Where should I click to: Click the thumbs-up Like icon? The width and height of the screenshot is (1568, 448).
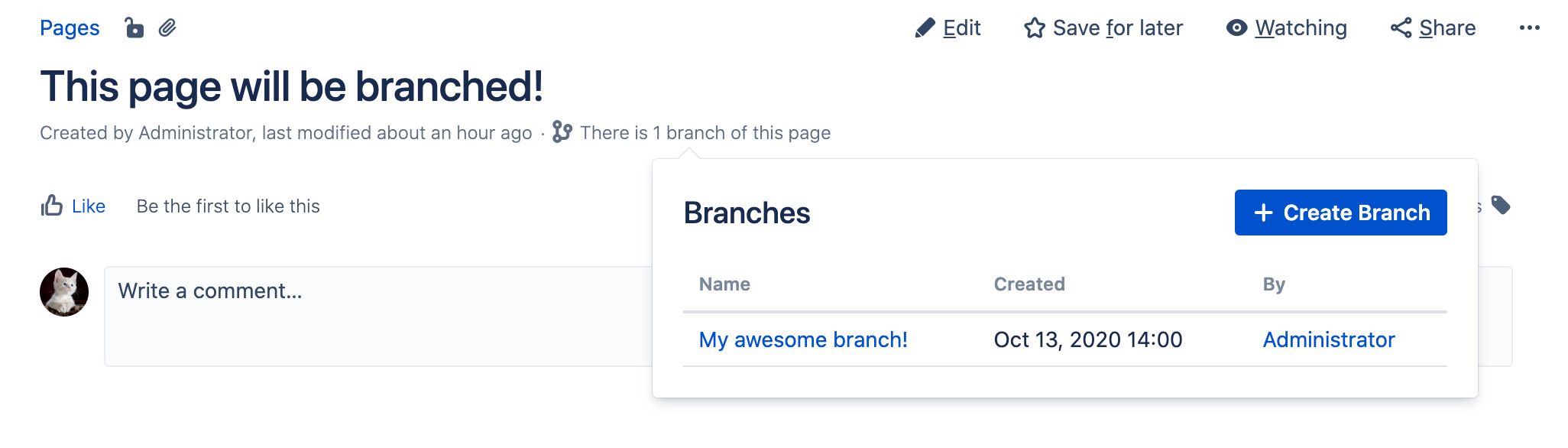52,206
